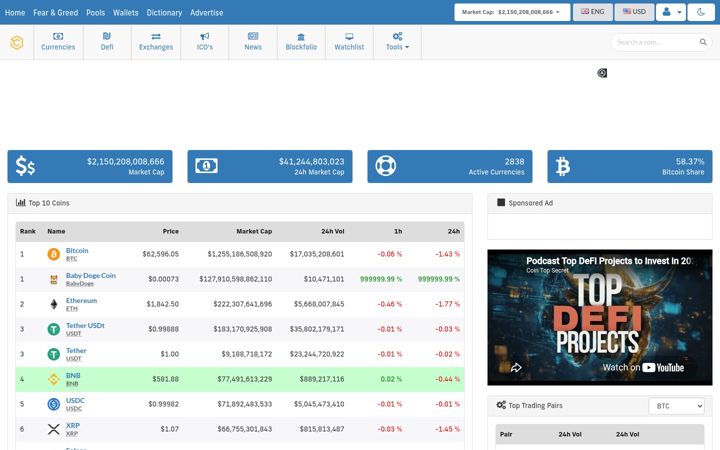
Task: Click the Bitcoin Share icon
Action: [562, 166]
